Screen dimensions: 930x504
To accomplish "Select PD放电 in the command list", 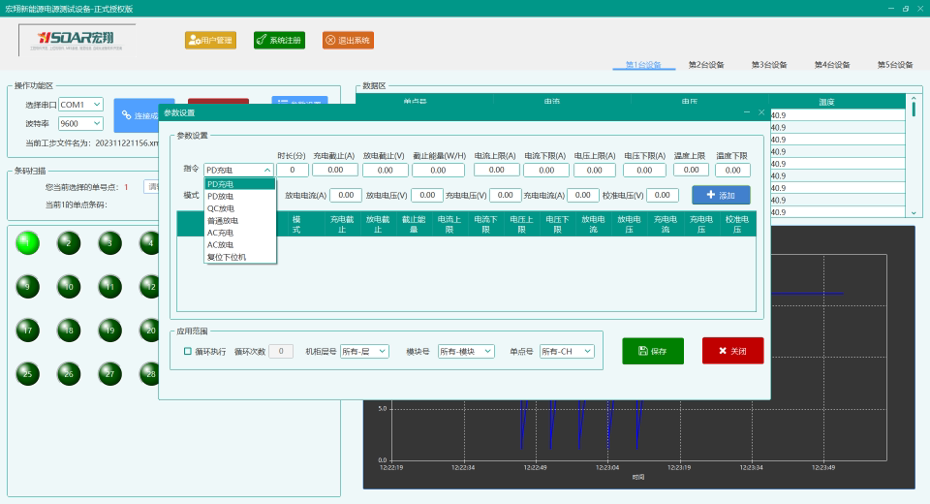I will coord(240,196).
